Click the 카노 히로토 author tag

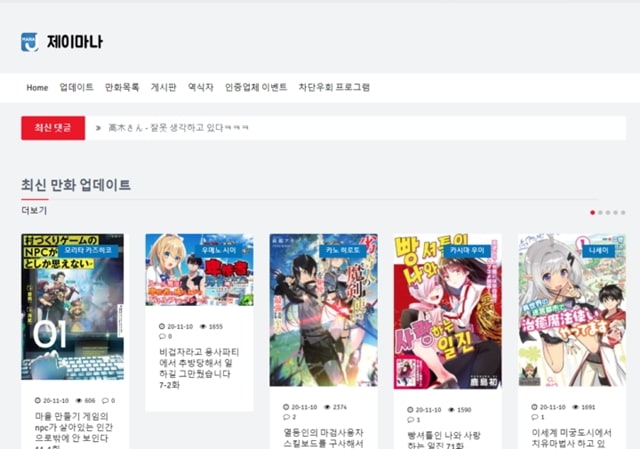coord(342,250)
